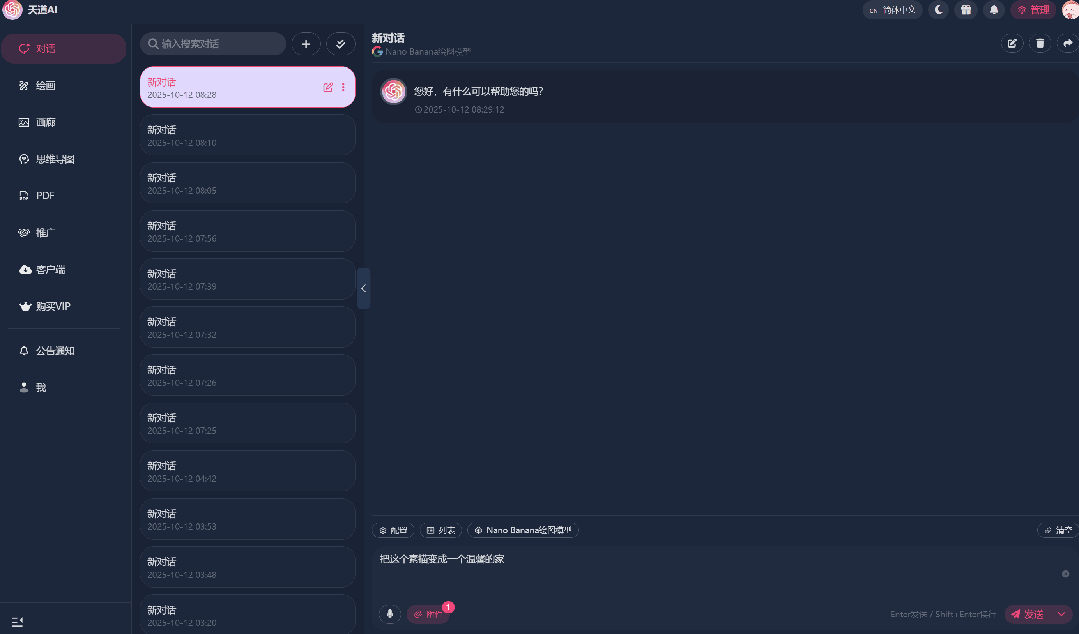The height and width of the screenshot is (634, 1079).
Task: Click the microphone voice input icon
Action: (389, 613)
